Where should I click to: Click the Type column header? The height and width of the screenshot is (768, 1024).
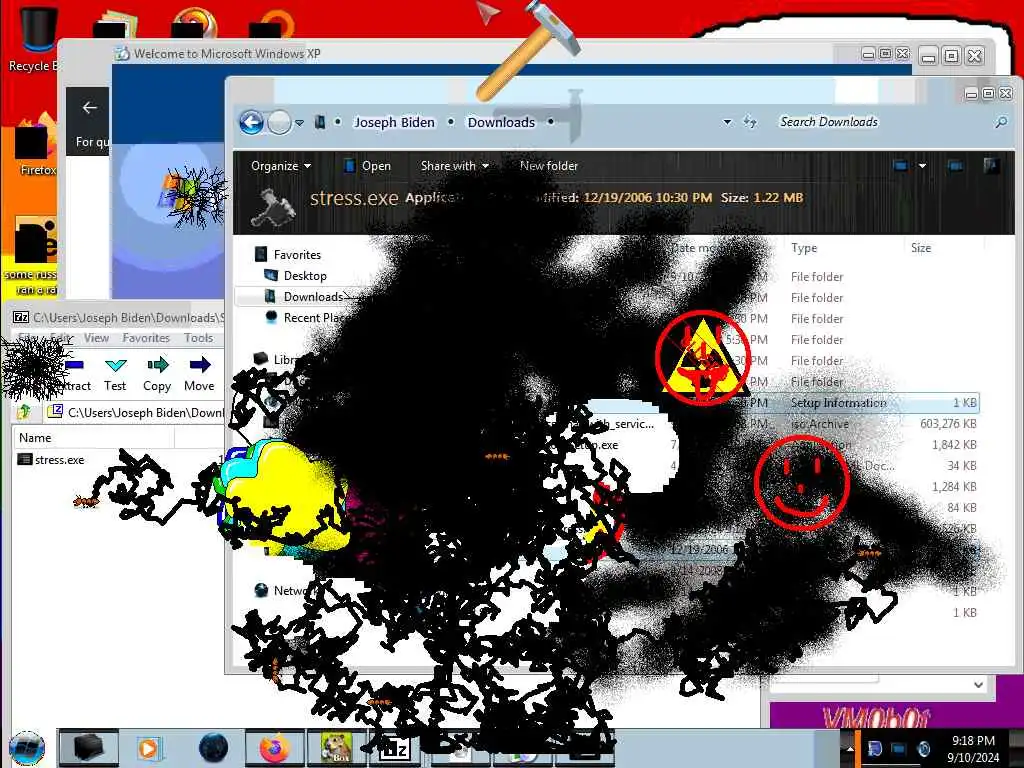point(804,248)
